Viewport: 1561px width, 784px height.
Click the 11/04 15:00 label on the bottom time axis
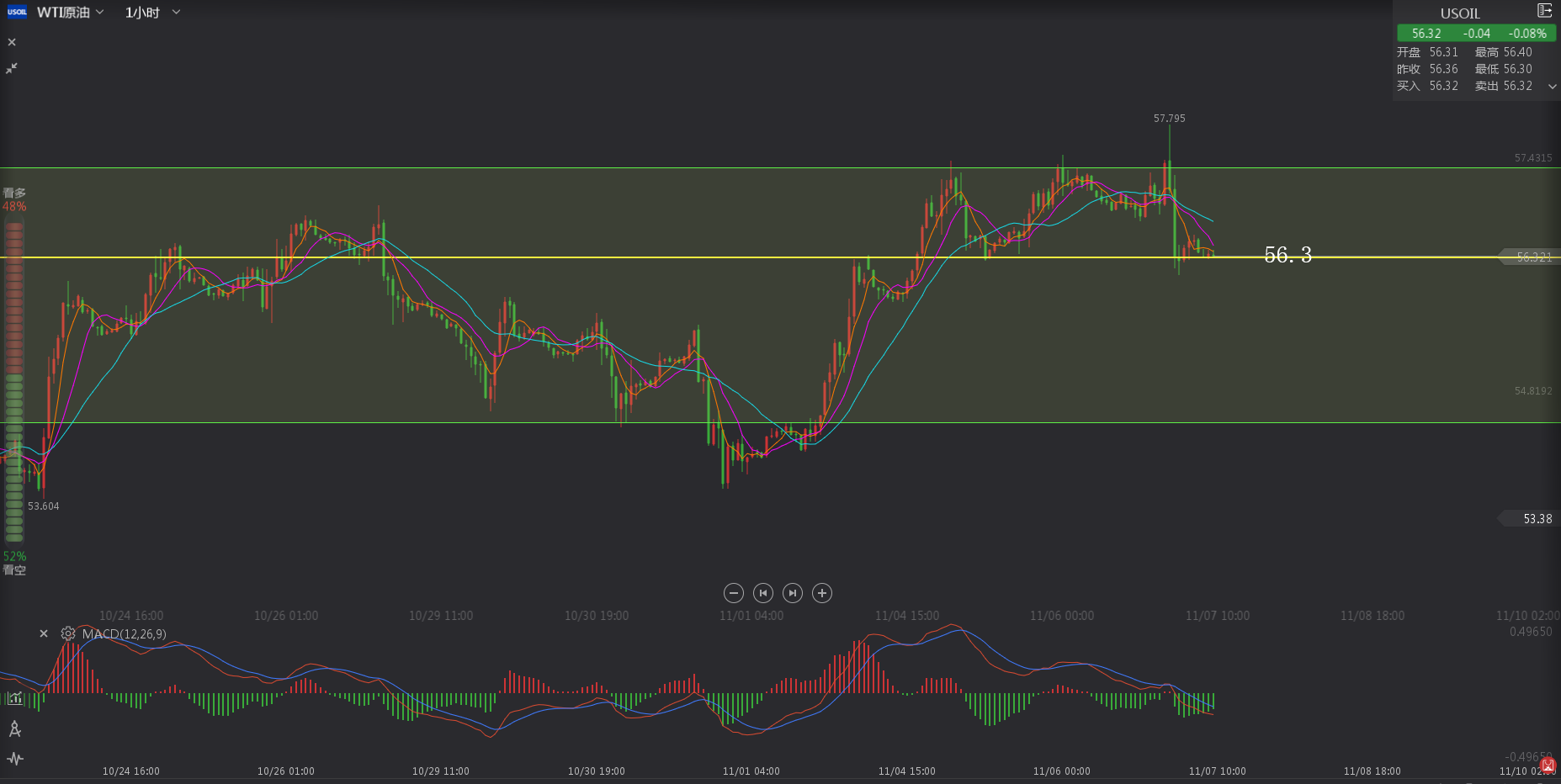coord(907,771)
